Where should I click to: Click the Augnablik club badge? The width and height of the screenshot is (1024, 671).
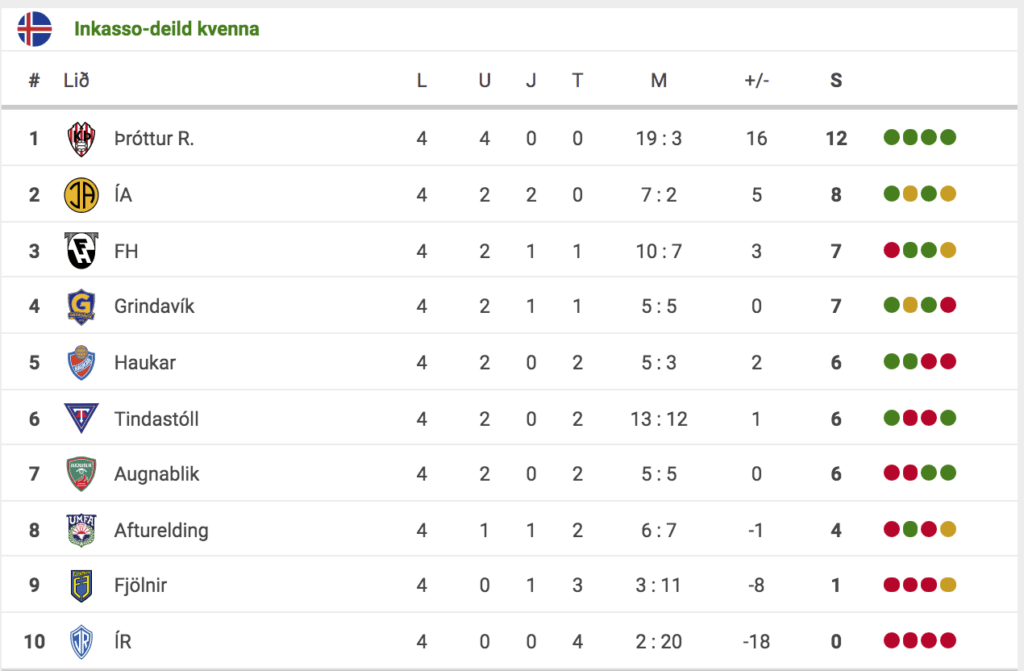(82, 474)
